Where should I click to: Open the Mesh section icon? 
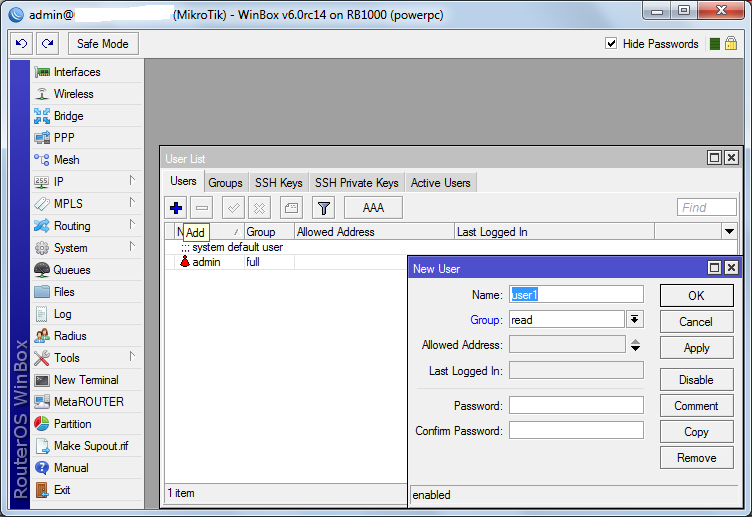click(x=42, y=160)
